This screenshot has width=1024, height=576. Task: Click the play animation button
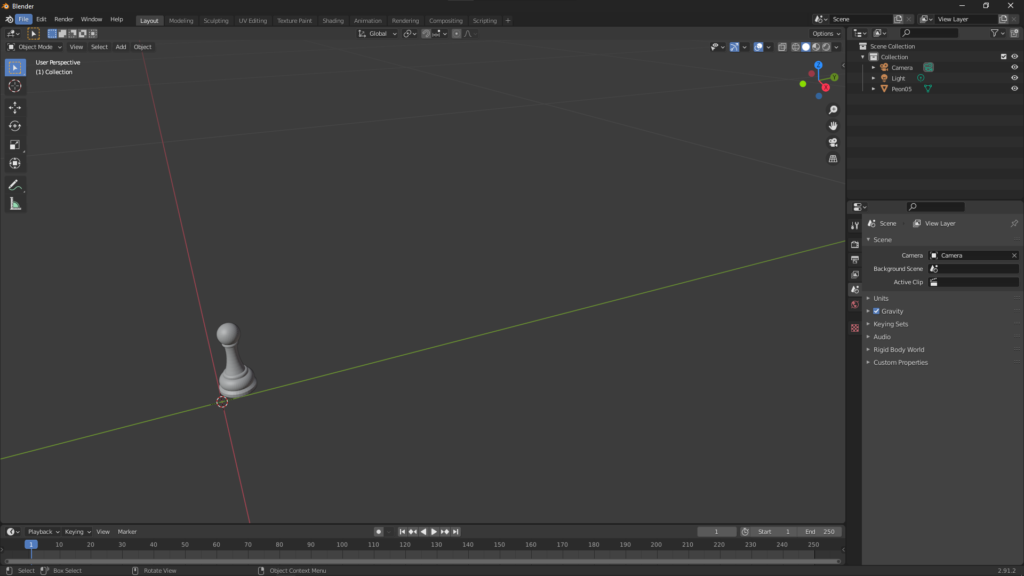click(x=434, y=532)
